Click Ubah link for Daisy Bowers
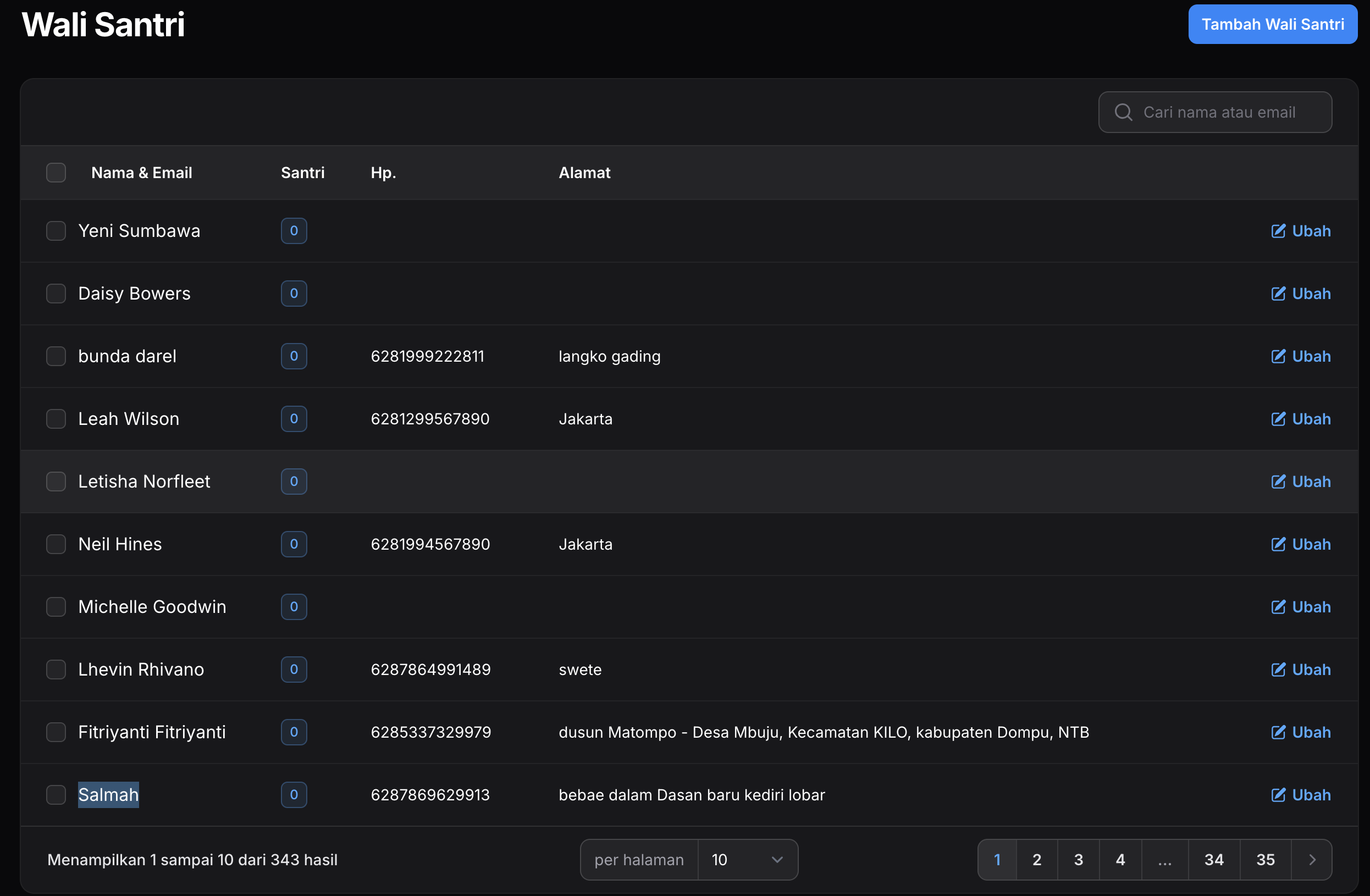This screenshot has width=1370, height=896. point(1301,294)
